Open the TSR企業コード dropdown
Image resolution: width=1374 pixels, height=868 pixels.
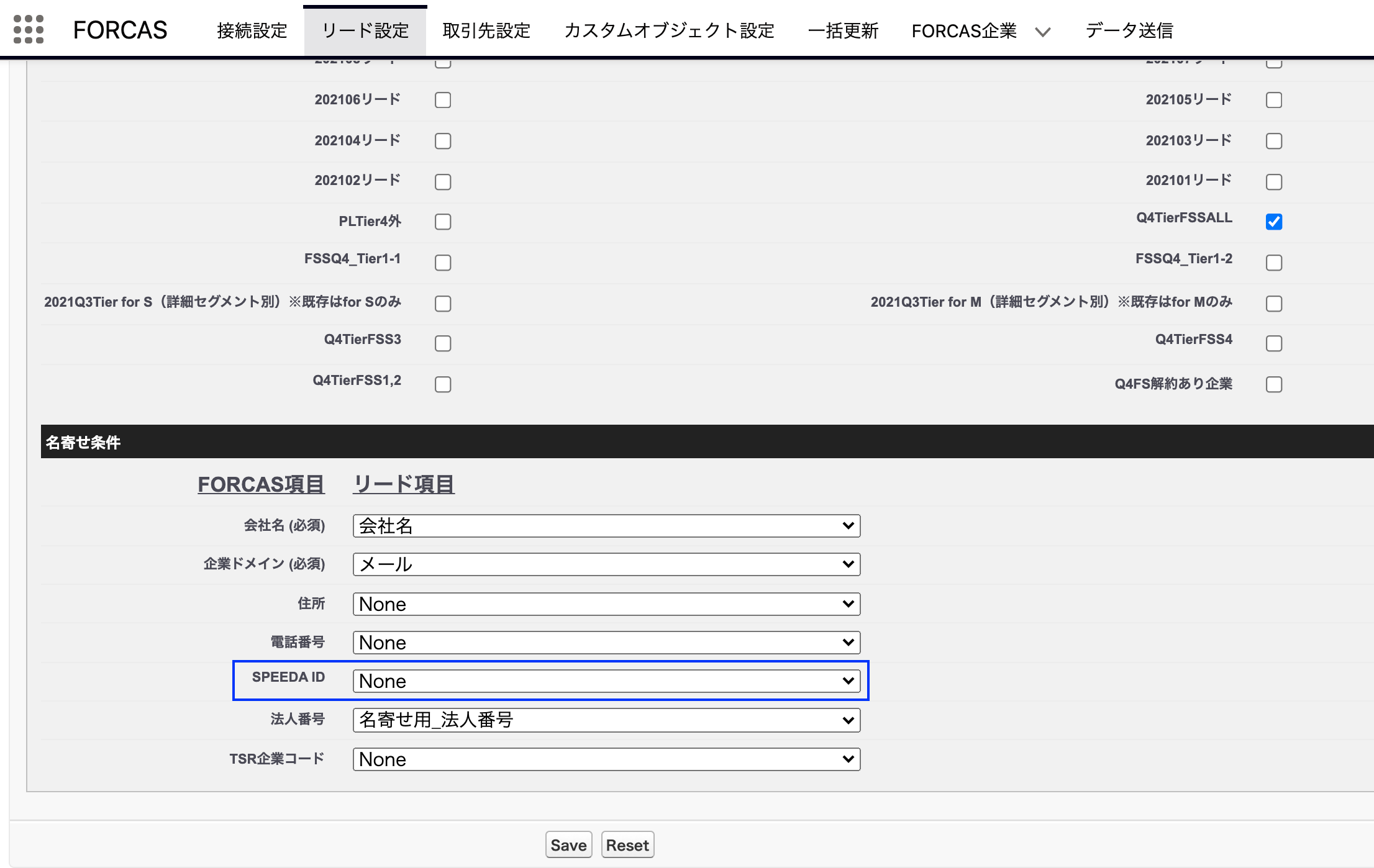point(606,759)
